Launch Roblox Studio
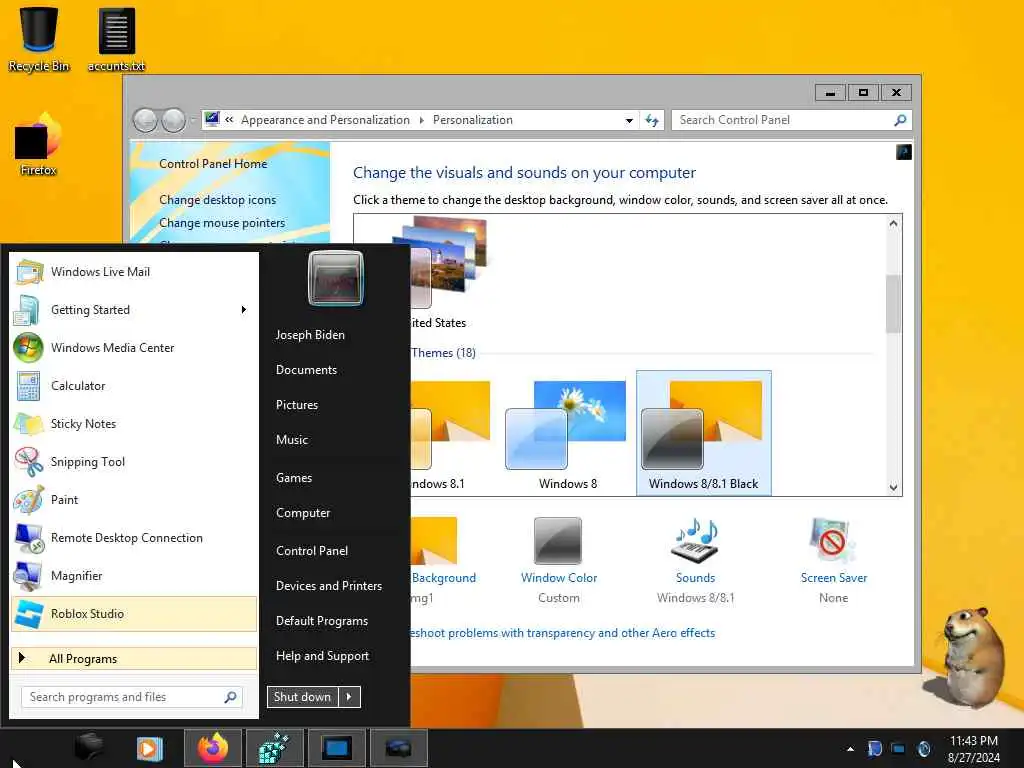This screenshot has height=768, width=1024. (134, 613)
